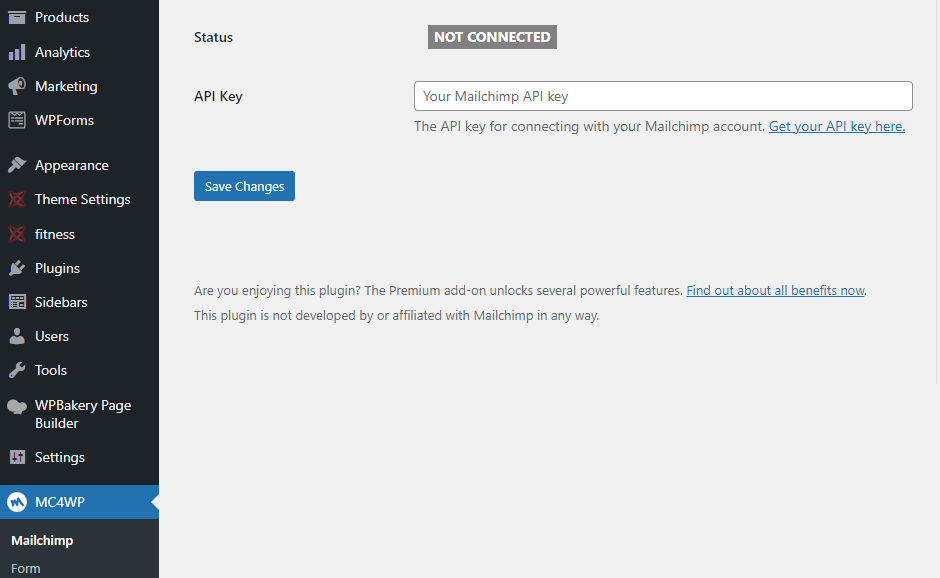940x578 pixels.
Task: Click the NOT CONNECTED status badge
Action: point(492,37)
